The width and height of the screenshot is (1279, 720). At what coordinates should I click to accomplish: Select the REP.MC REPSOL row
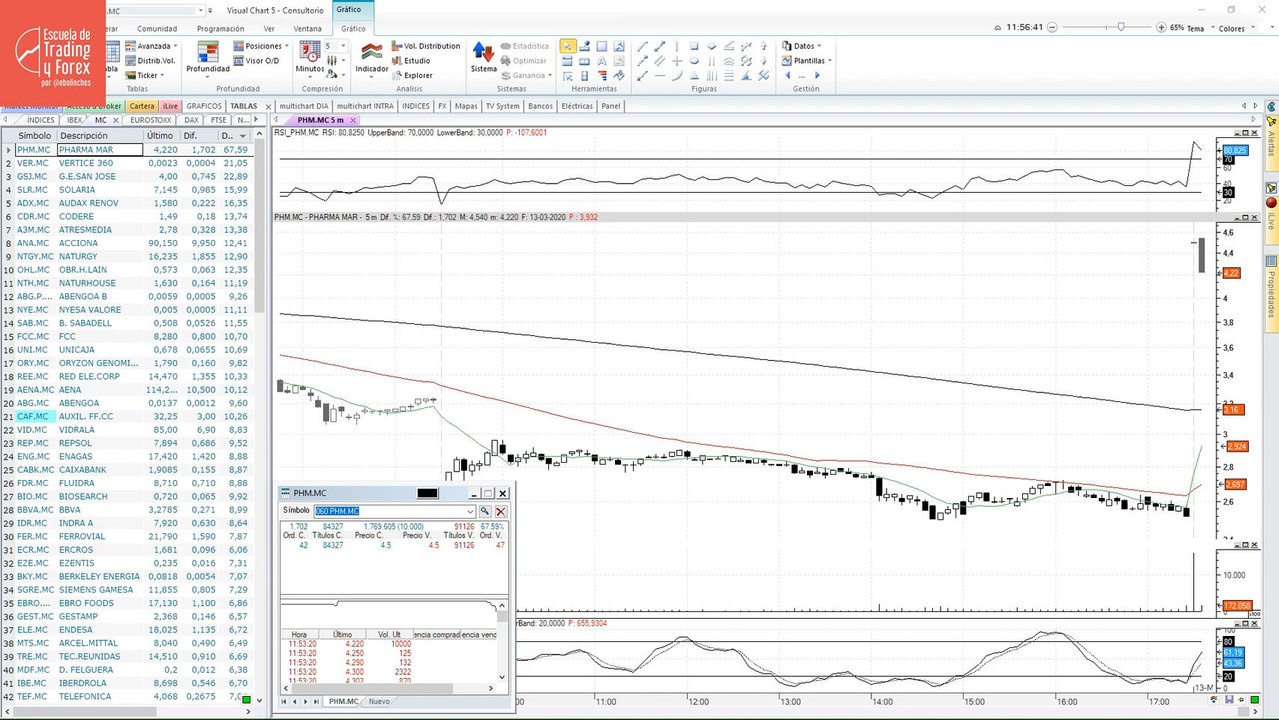(x=125, y=443)
